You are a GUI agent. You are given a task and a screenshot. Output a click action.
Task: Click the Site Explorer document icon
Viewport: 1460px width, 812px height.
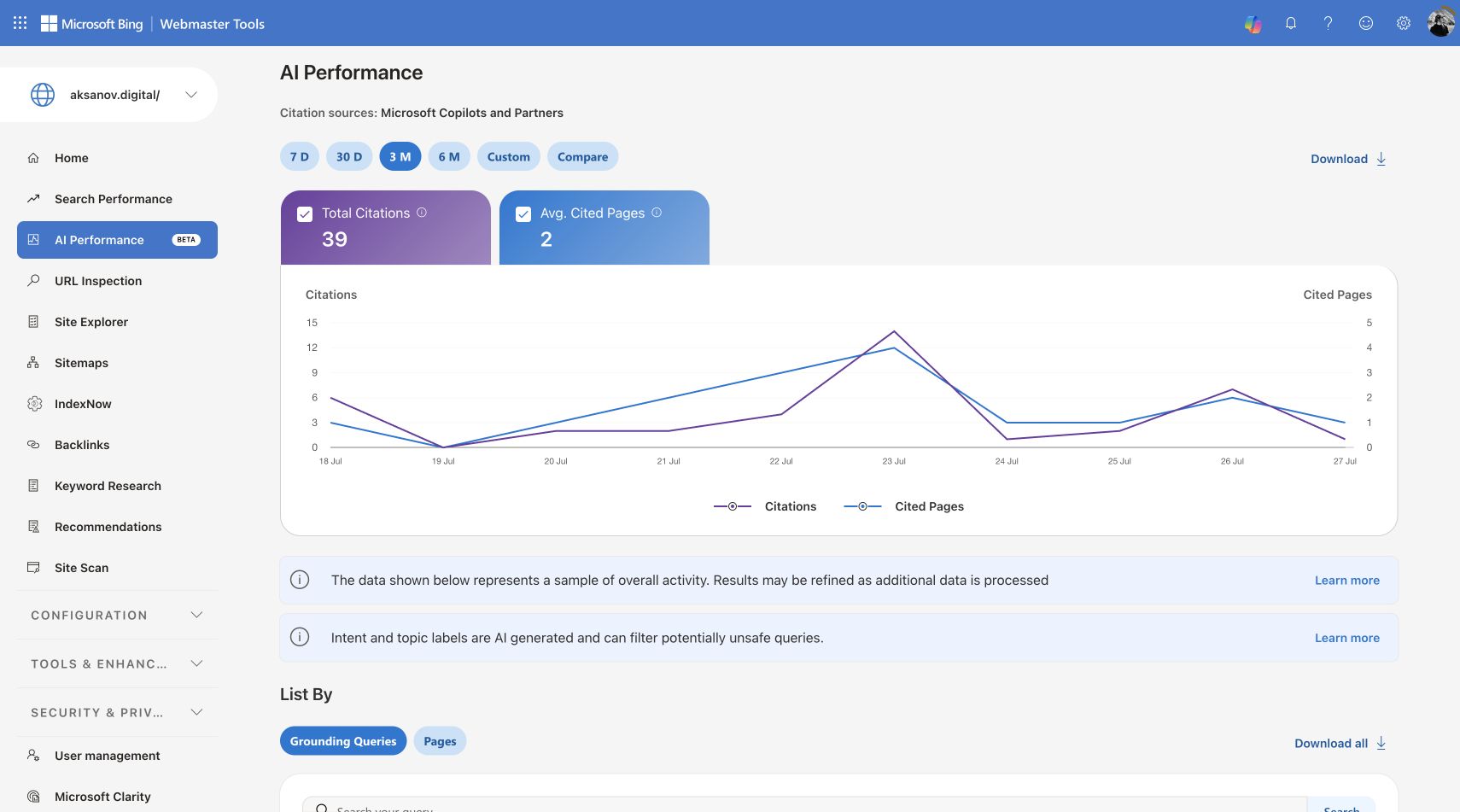[x=33, y=322]
